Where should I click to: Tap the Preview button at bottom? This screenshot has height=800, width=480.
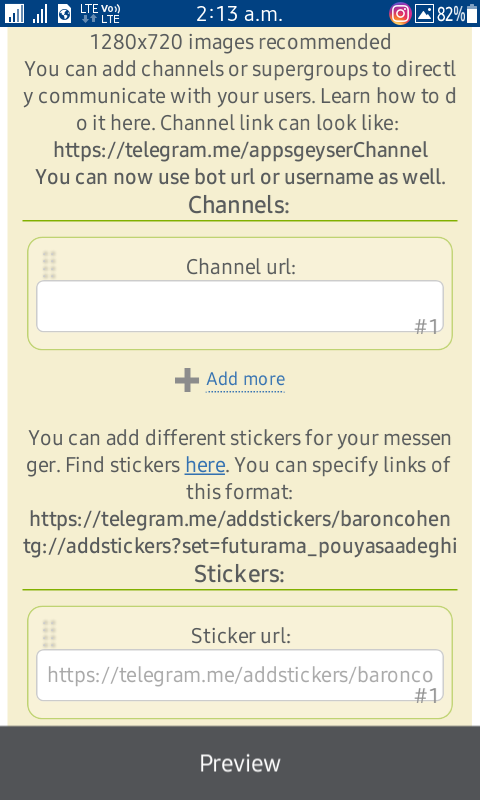240,763
